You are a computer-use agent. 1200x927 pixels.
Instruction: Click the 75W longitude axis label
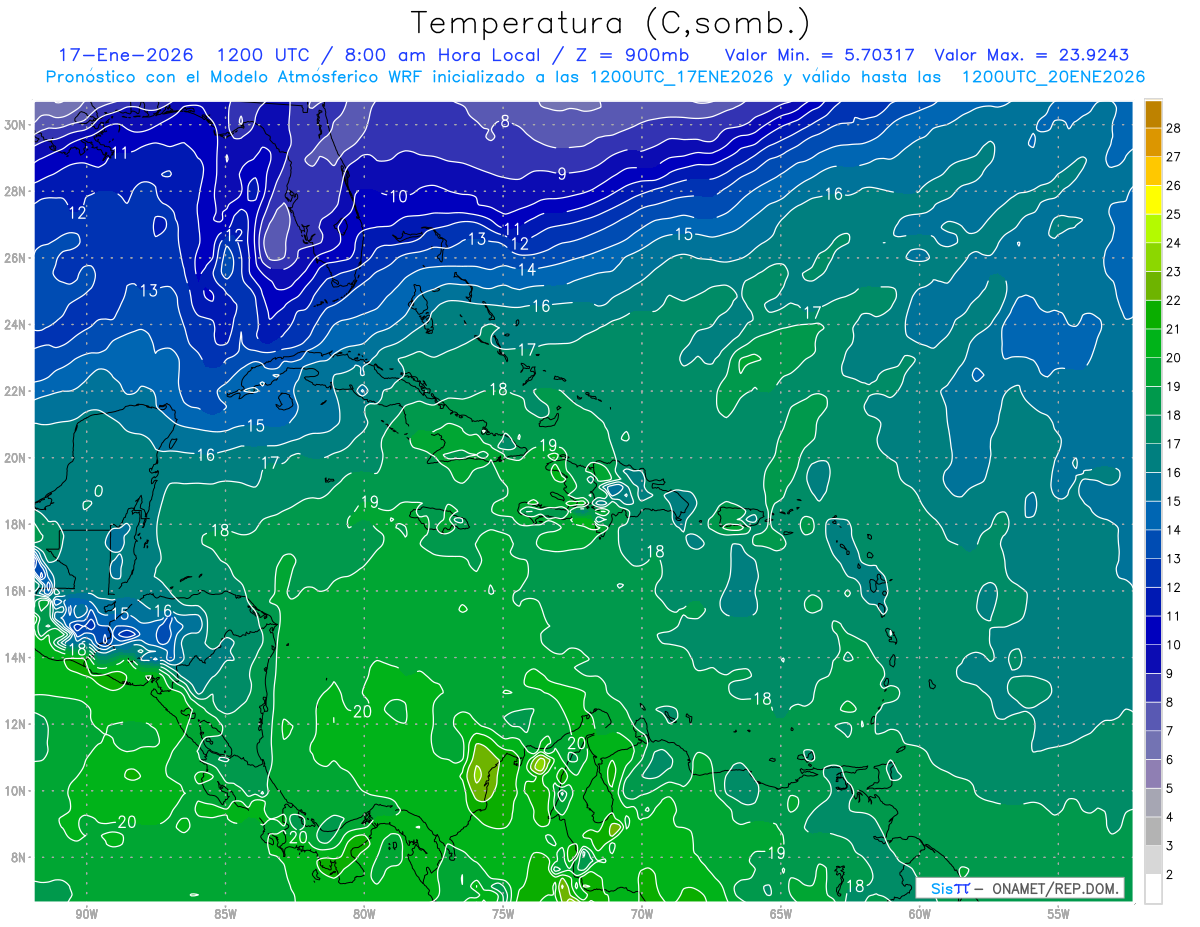pos(503,914)
